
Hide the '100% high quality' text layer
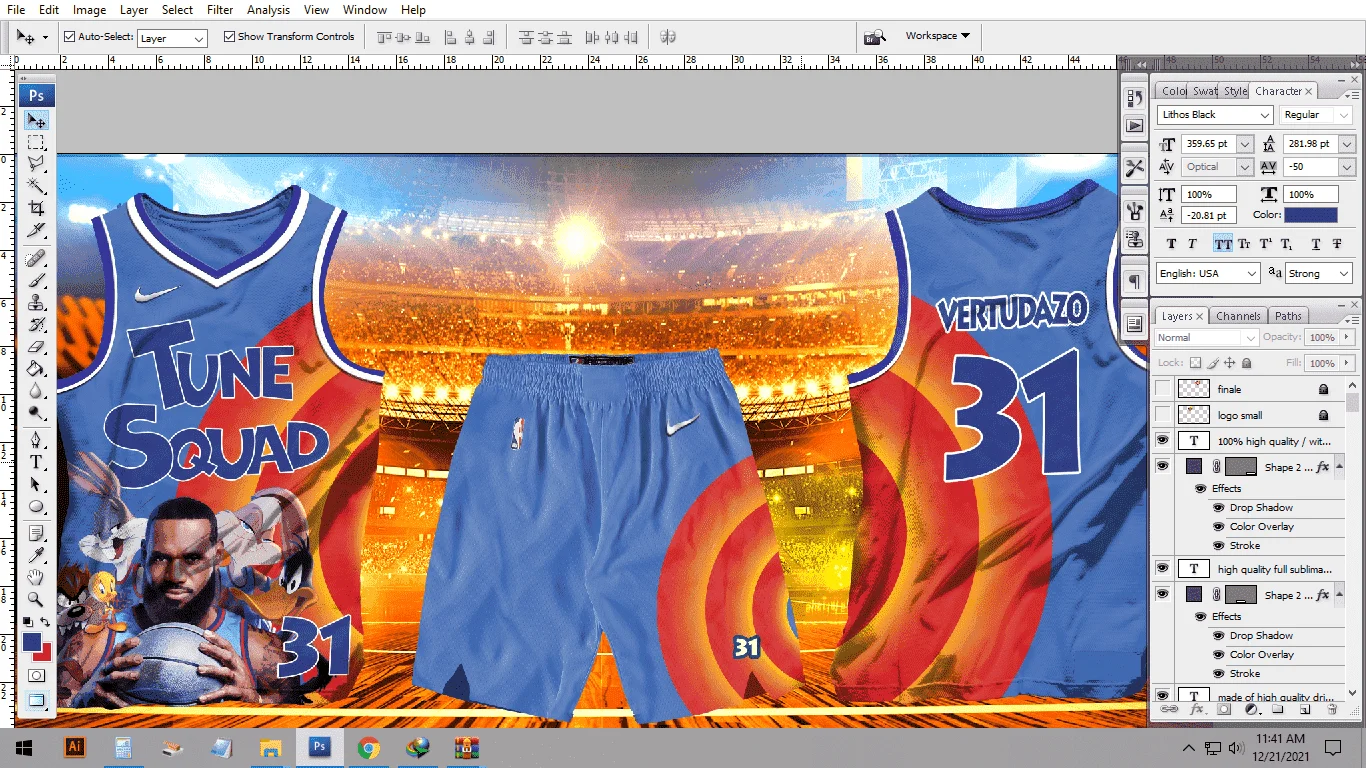tap(1162, 440)
